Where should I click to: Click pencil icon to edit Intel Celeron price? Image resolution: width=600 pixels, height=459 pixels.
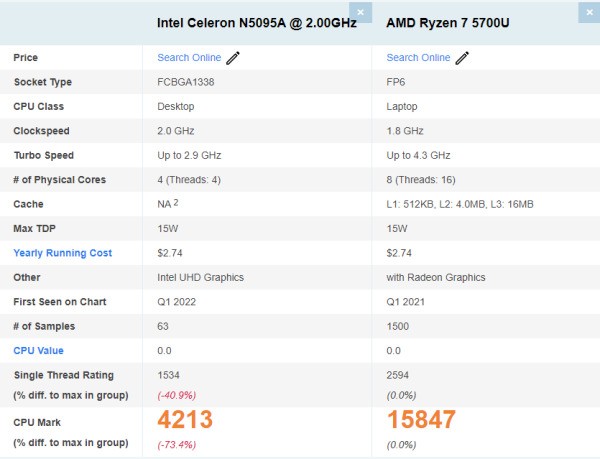click(233, 58)
